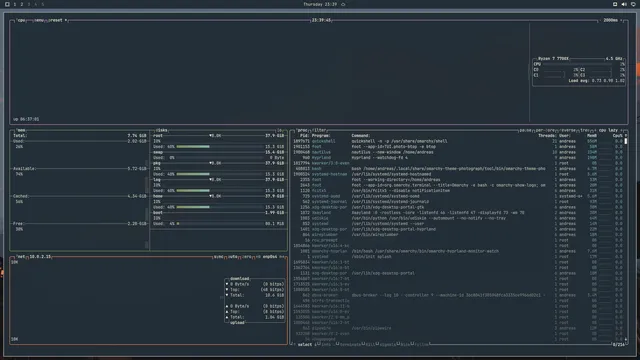Click the rightmost tray icon in top bar
Screen dimensions: 640x360
pyautogui.click(x=633, y=4)
